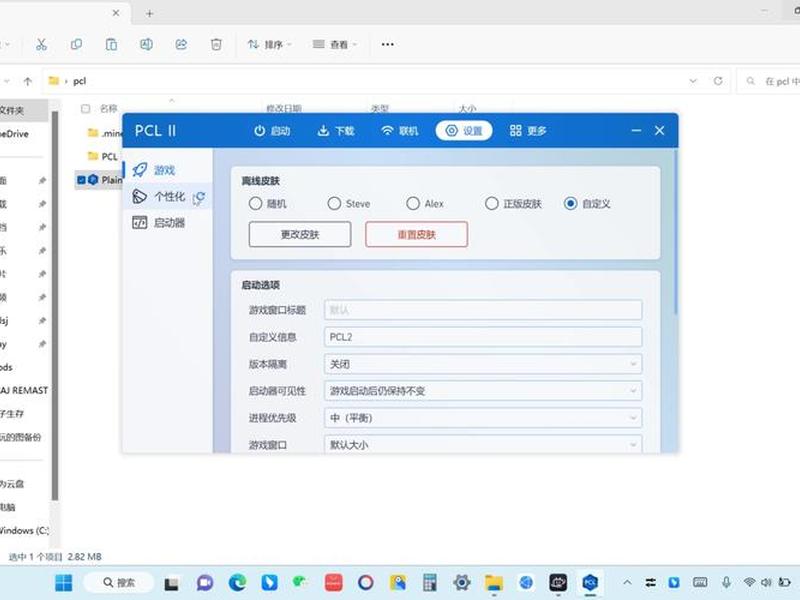Click the Copy icon in Explorer toolbar

click(x=76, y=44)
